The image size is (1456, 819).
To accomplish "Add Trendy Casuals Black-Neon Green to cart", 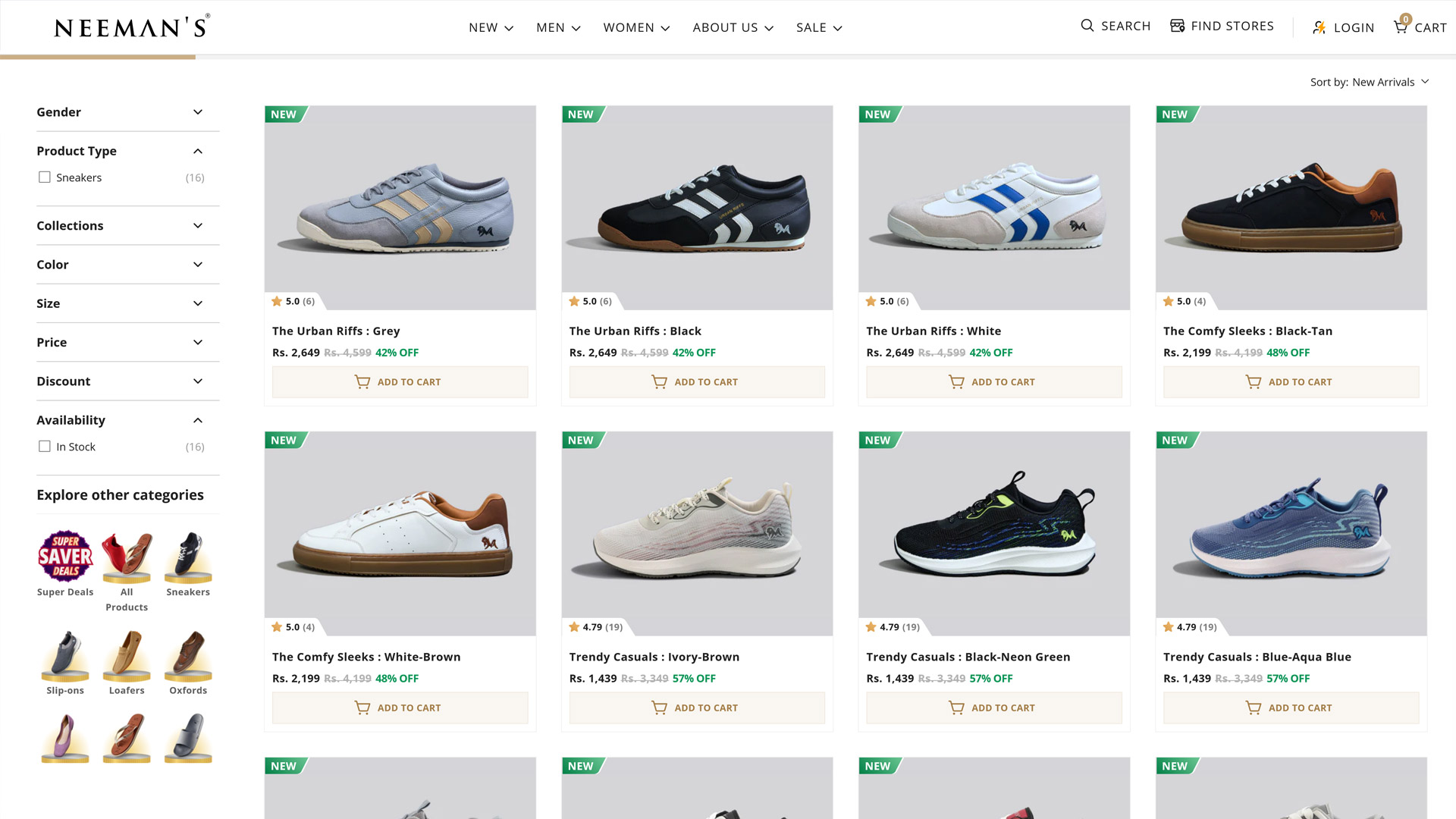I will [993, 708].
